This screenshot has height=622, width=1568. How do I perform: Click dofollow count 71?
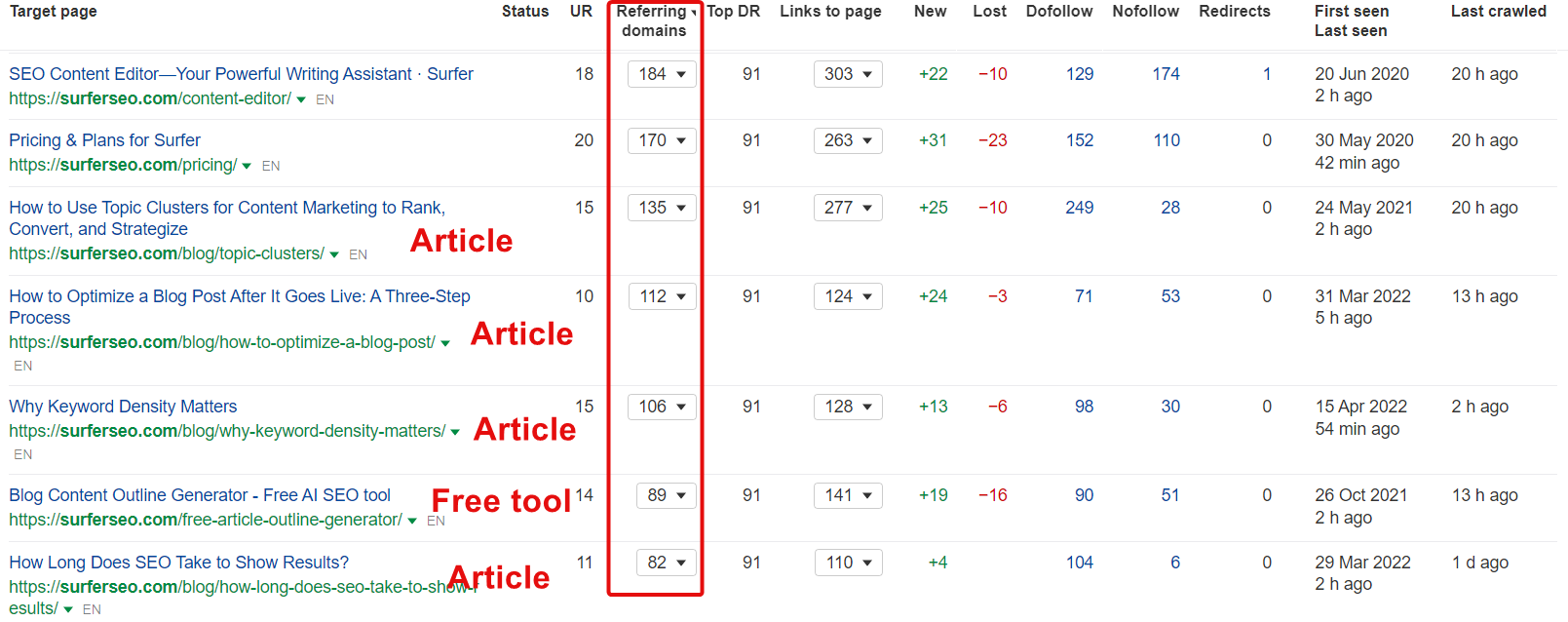point(1084,296)
